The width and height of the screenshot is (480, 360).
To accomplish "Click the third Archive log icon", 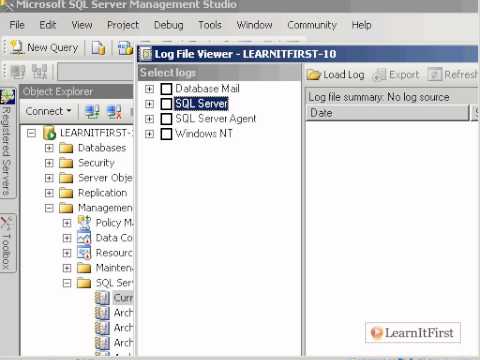I will coord(102,343).
